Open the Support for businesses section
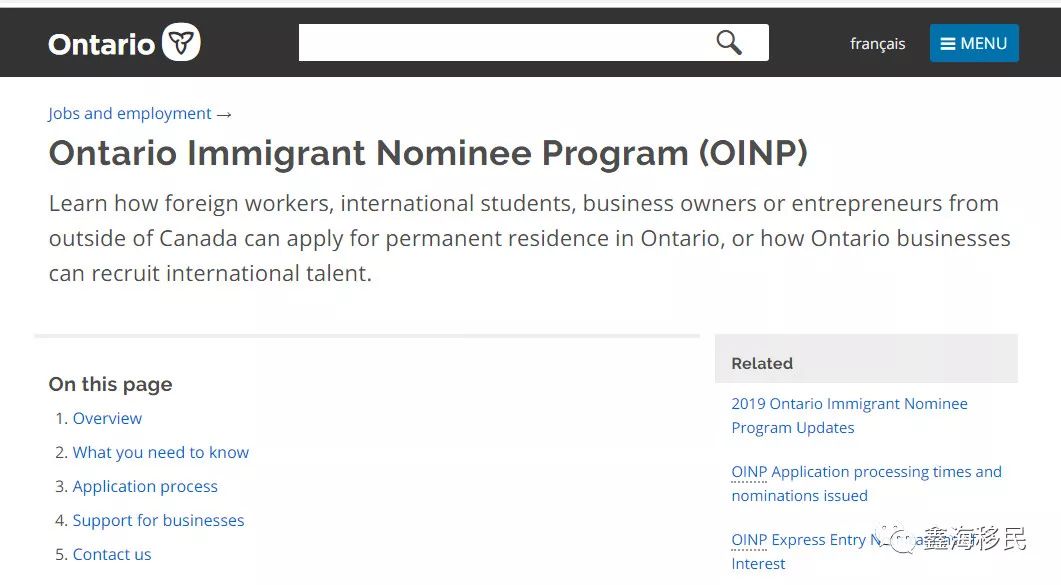 pos(158,521)
